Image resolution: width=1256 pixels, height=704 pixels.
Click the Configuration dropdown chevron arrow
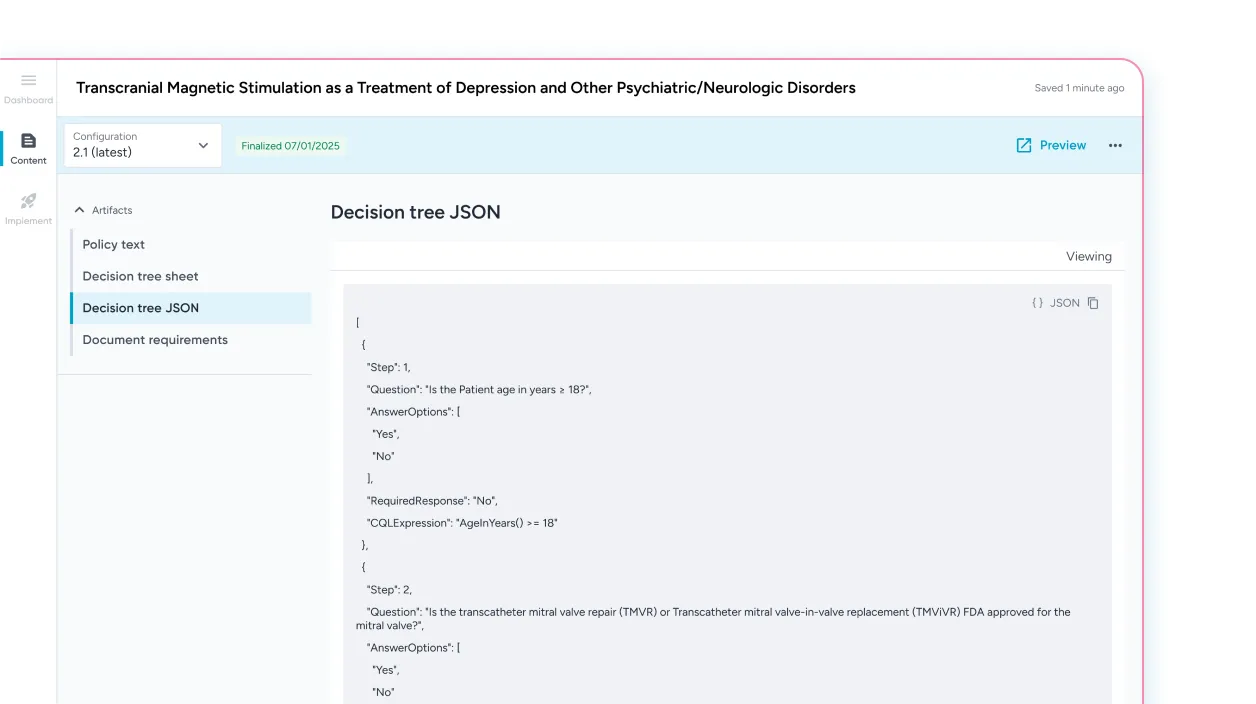[203, 145]
